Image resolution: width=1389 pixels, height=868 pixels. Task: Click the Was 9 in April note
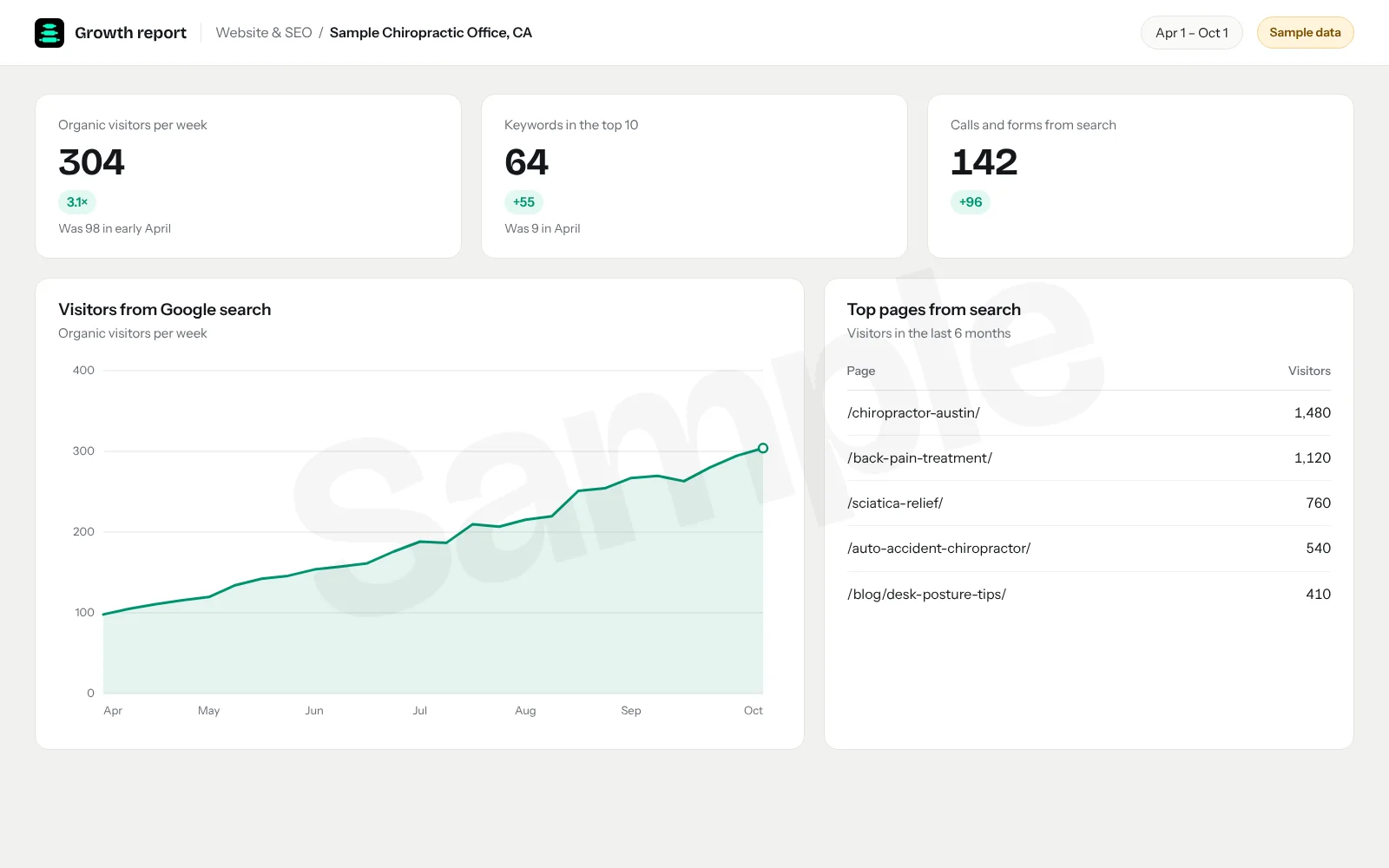(x=543, y=228)
